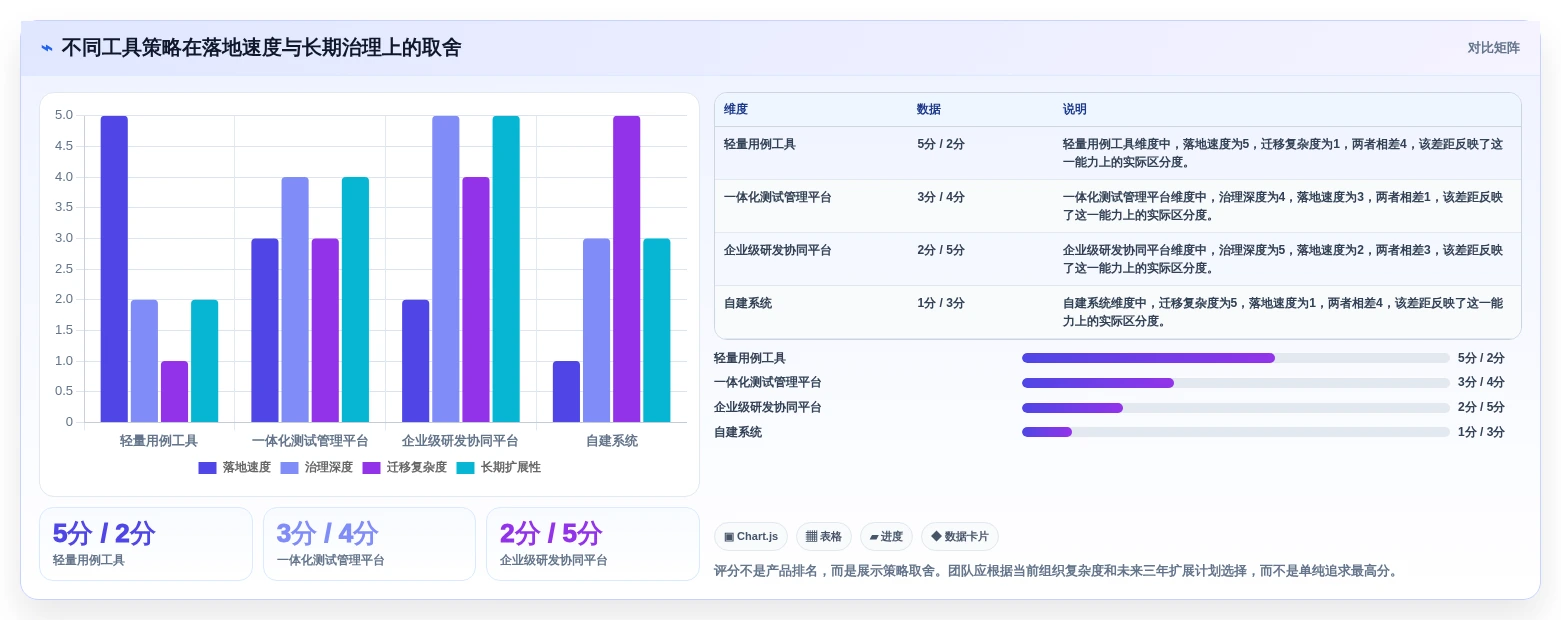Click the 企业级研发协同平台 x-axis chart label

[461, 441]
